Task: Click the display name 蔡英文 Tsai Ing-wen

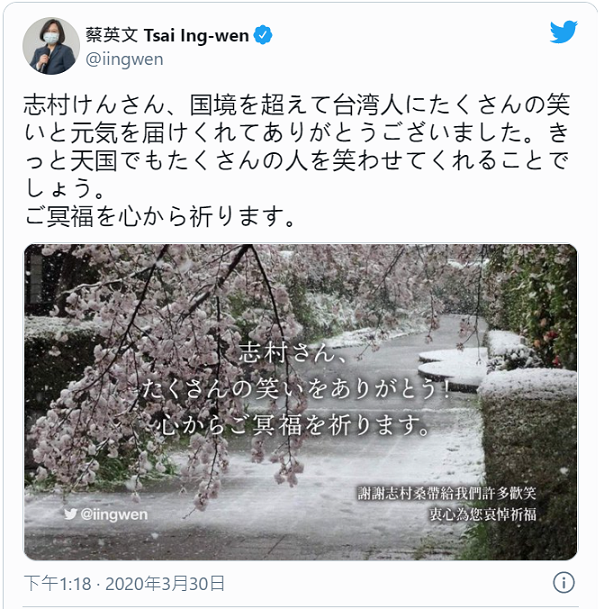Action: click(x=167, y=35)
